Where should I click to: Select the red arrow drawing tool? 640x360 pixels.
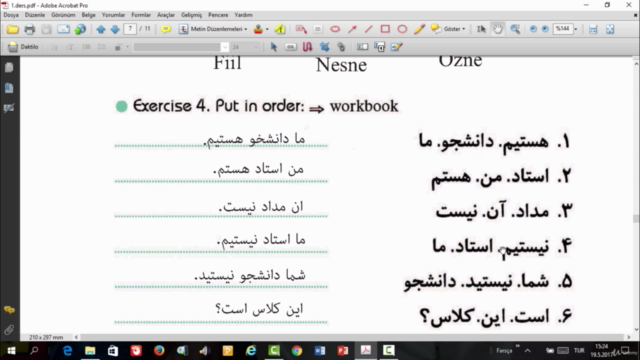pyautogui.click(x=352, y=29)
